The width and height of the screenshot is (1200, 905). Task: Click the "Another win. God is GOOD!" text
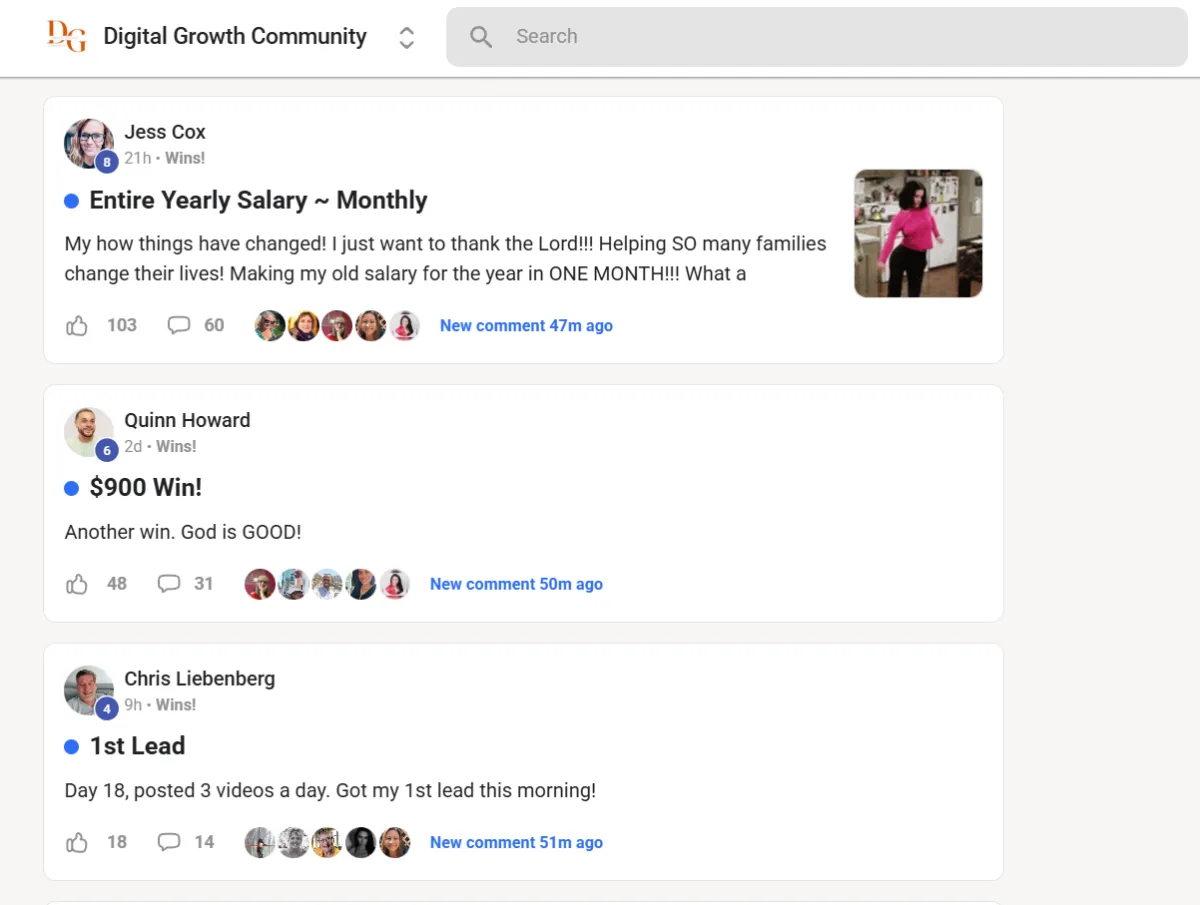(x=183, y=532)
